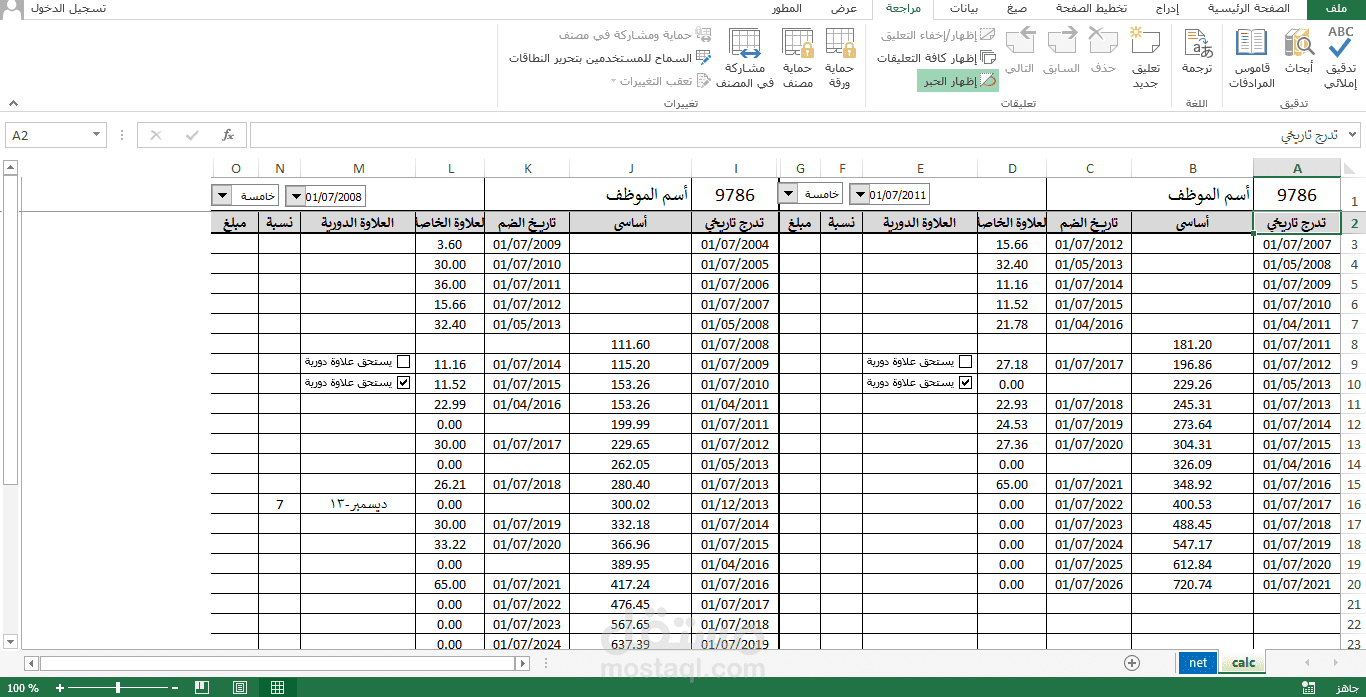Viewport: 1366px width, 697px height.
Task: Select column A header
Action: pos(1297,168)
